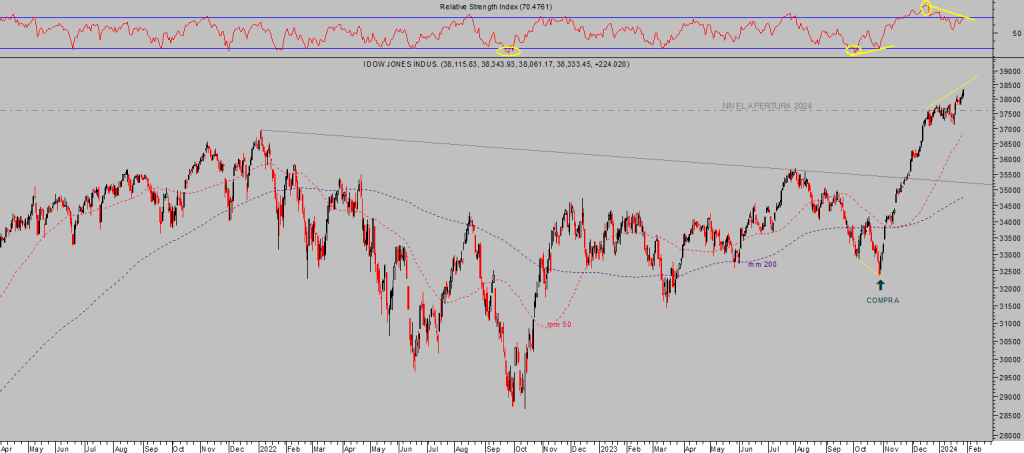Viewport: 1024px width, 453px height.
Task: Click the 31500 price axis label
Action: (x=1009, y=306)
